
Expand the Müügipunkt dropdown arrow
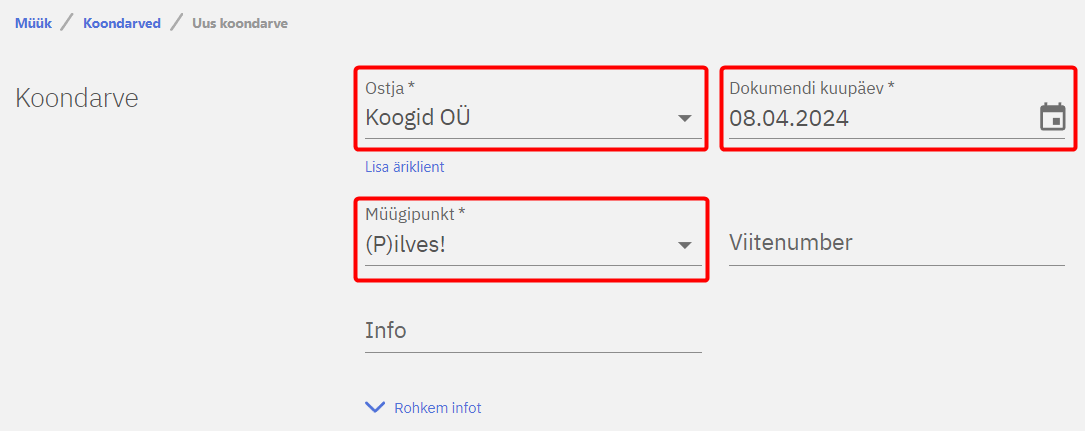pyautogui.click(x=685, y=245)
